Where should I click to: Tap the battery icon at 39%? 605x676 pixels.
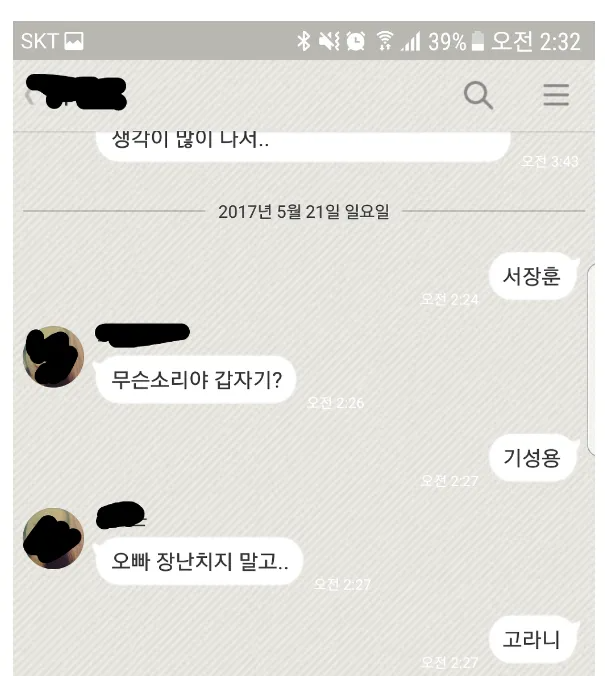tap(477, 41)
